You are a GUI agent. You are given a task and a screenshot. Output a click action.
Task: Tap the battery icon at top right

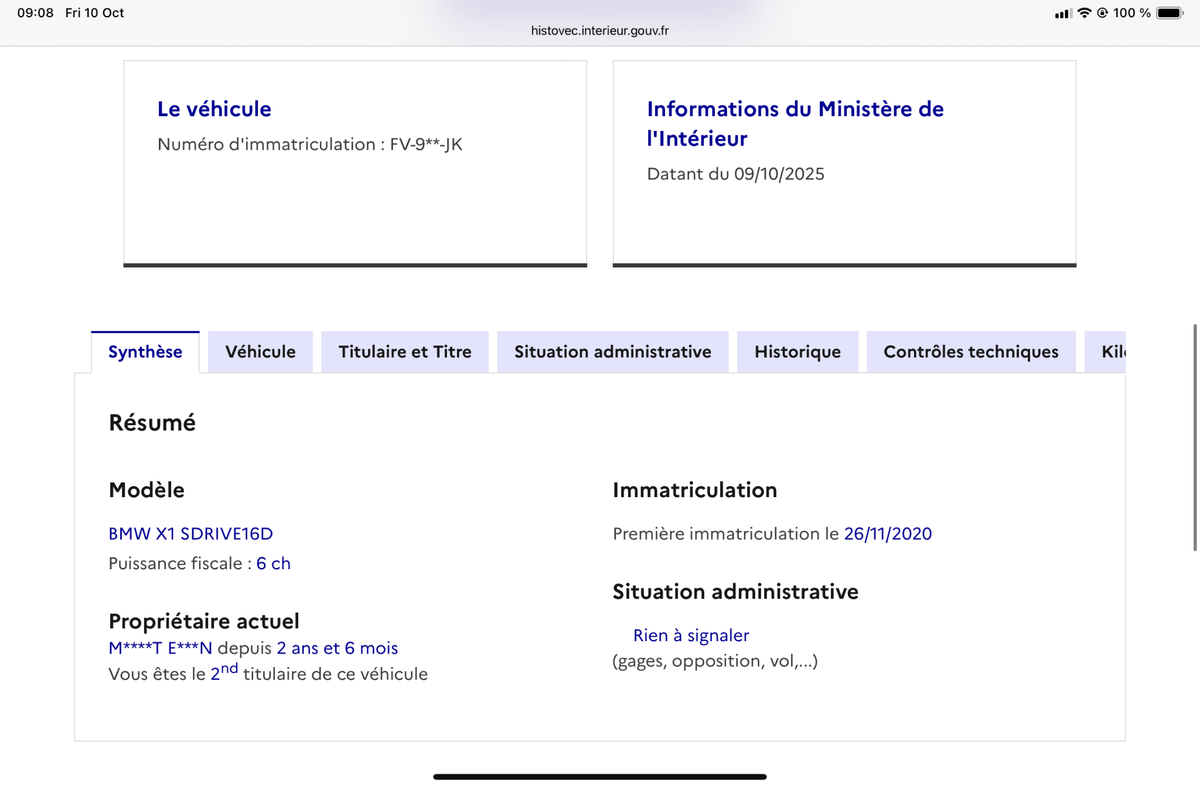(1170, 13)
